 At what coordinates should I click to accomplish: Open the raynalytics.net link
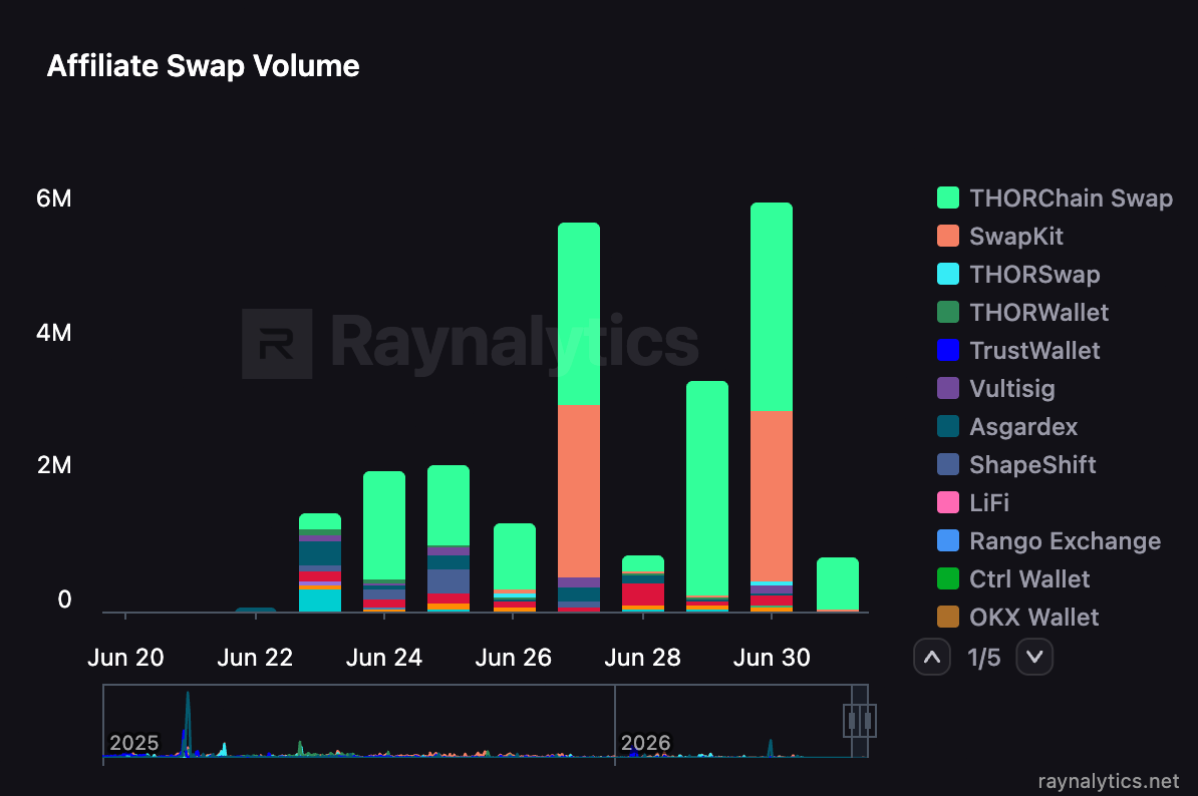pyautogui.click(x=1109, y=781)
